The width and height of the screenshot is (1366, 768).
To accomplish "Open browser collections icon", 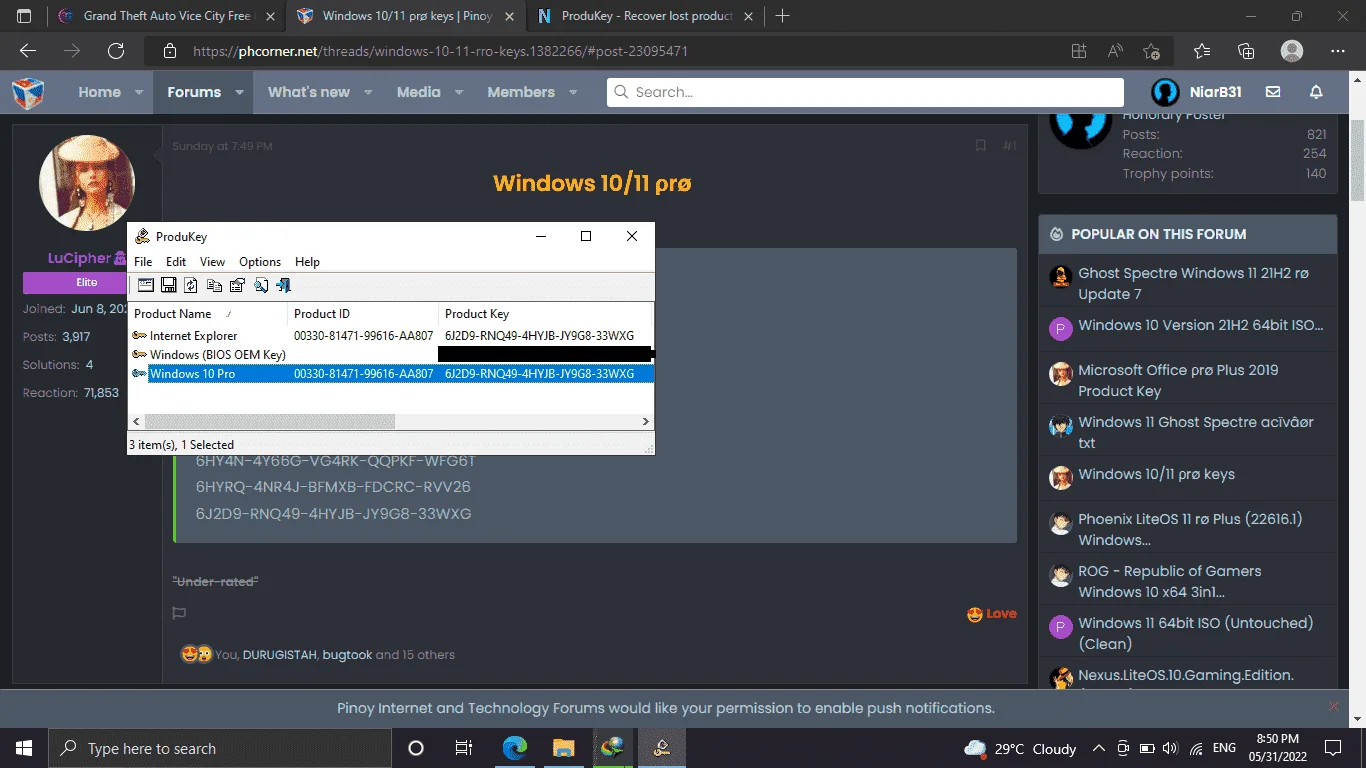I will (x=1246, y=51).
